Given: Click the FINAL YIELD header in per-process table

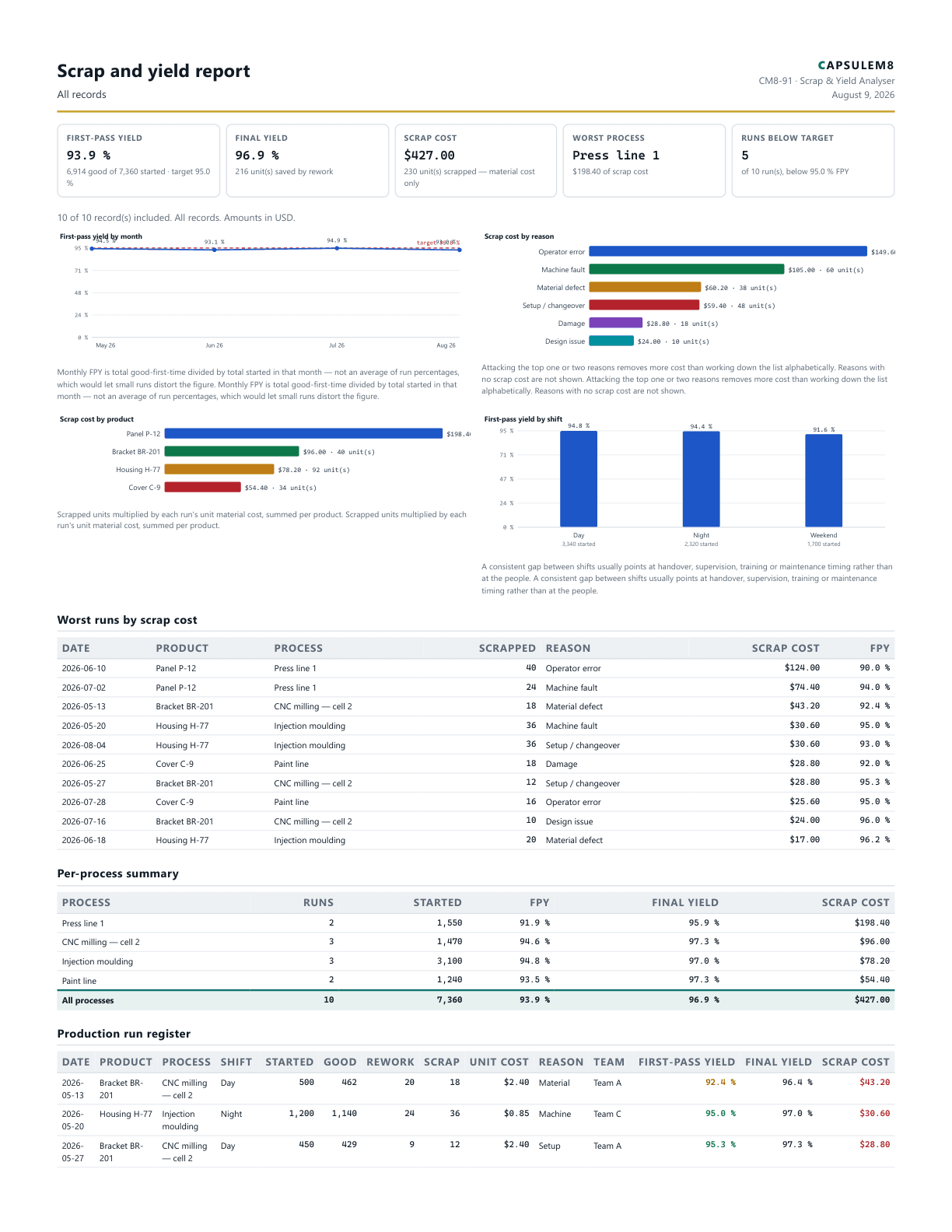Looking at the screenshot, I should (685, 902).
